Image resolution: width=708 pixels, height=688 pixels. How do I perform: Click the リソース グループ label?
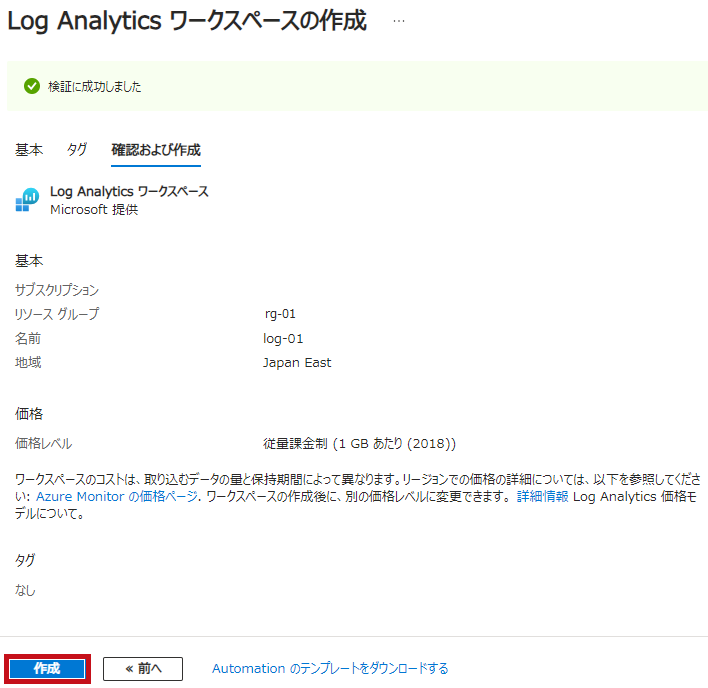click(x=56, y=314)
